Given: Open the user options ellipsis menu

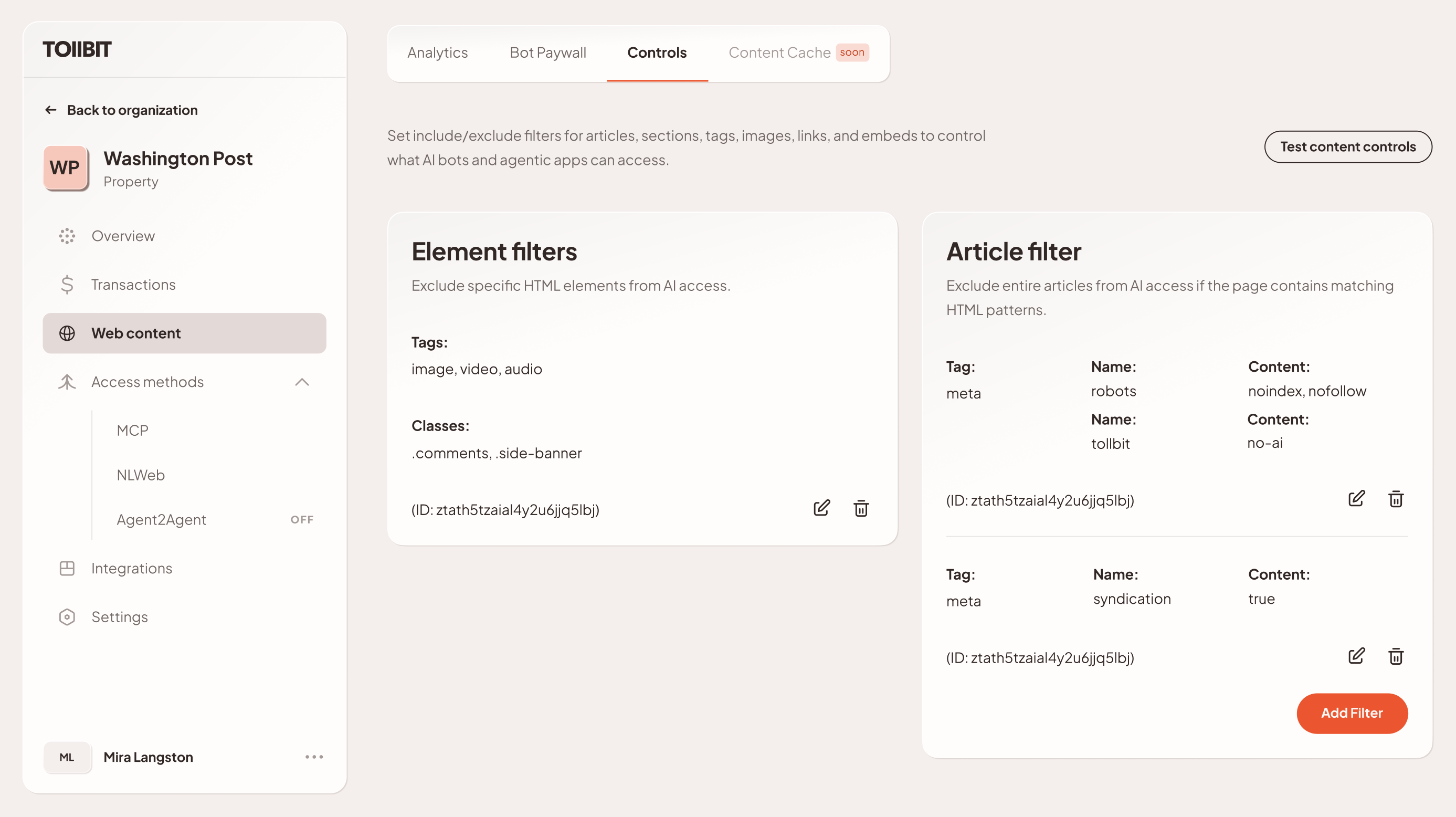Looking at the screenshot, I should tap(314, 757).
